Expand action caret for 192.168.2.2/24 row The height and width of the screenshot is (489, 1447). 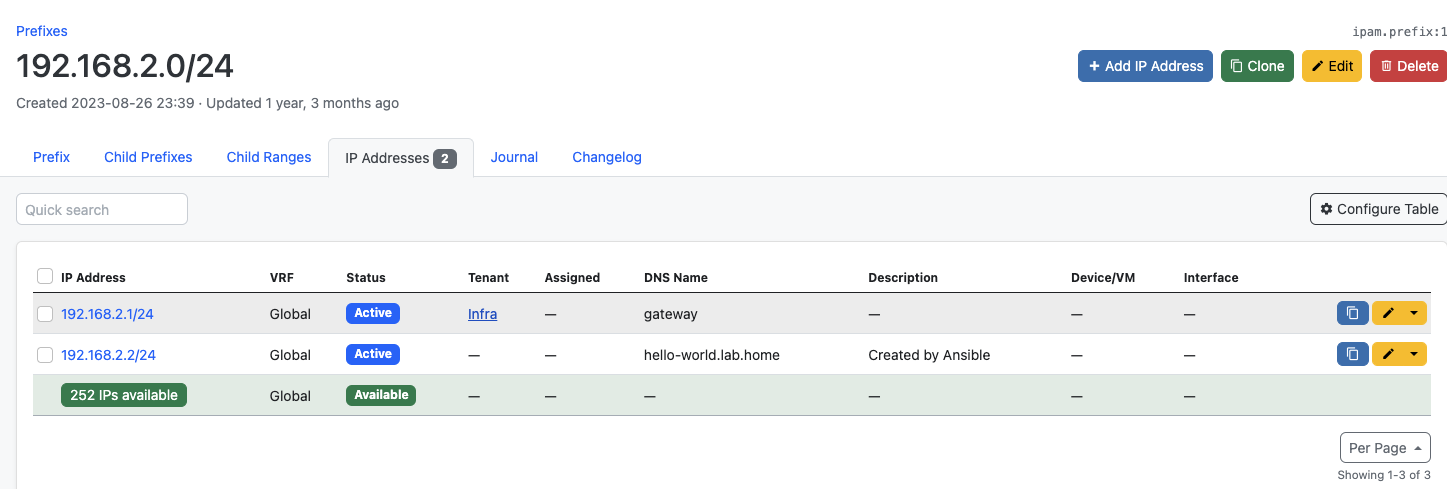pyautogui.click(x=1413, y=354)
